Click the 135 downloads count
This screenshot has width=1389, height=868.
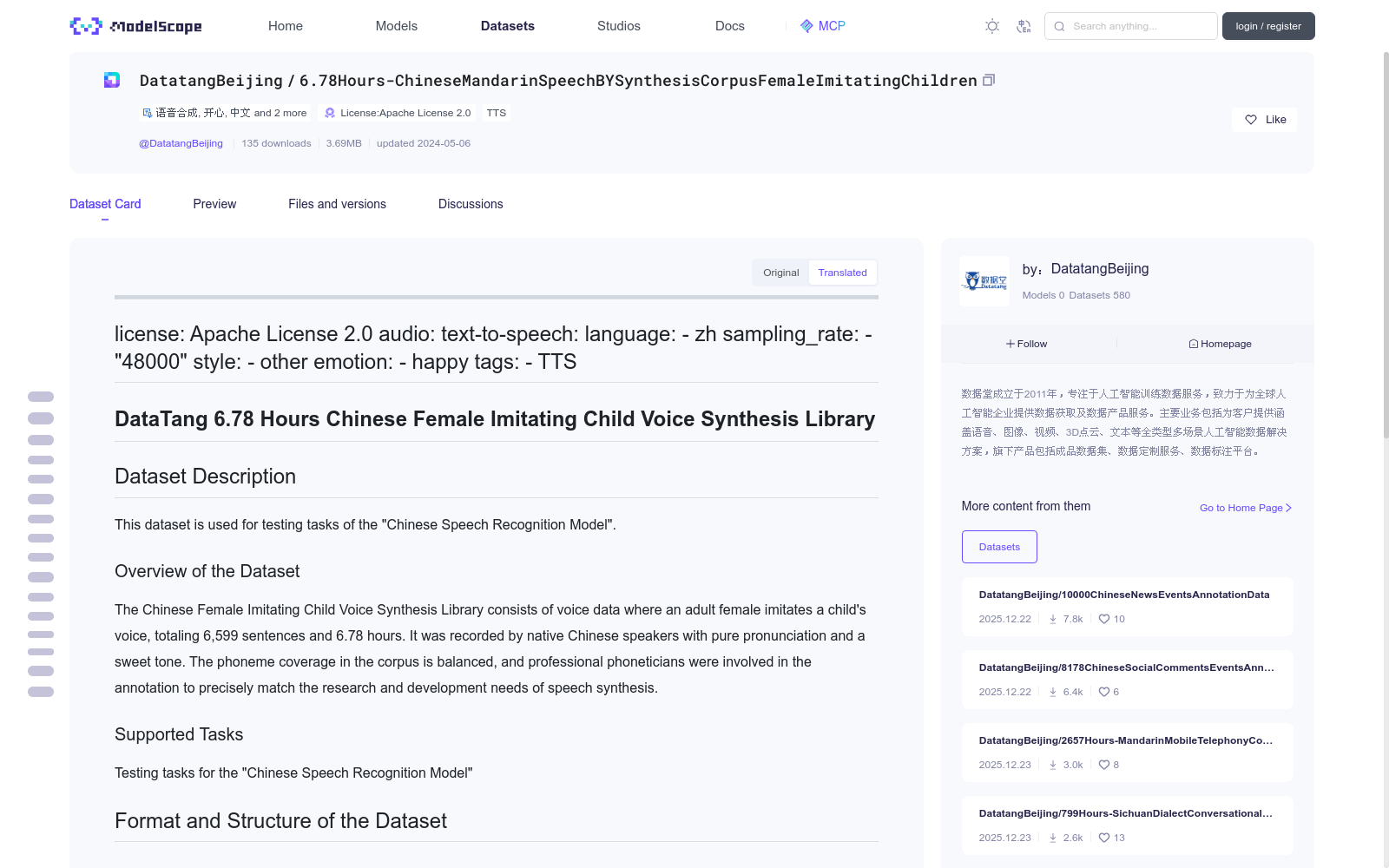(276, 143)
